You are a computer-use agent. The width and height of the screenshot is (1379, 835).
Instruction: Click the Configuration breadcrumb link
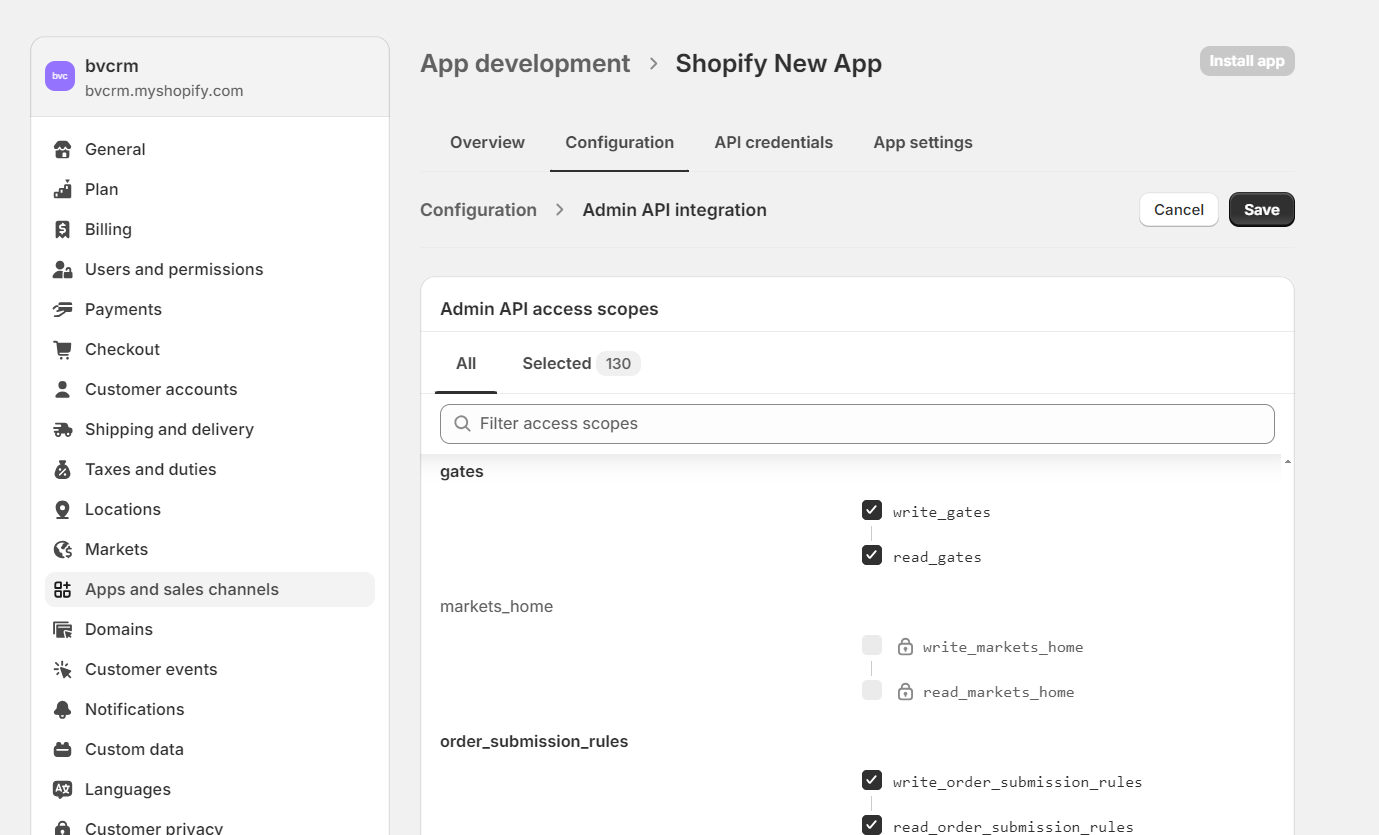478,210
